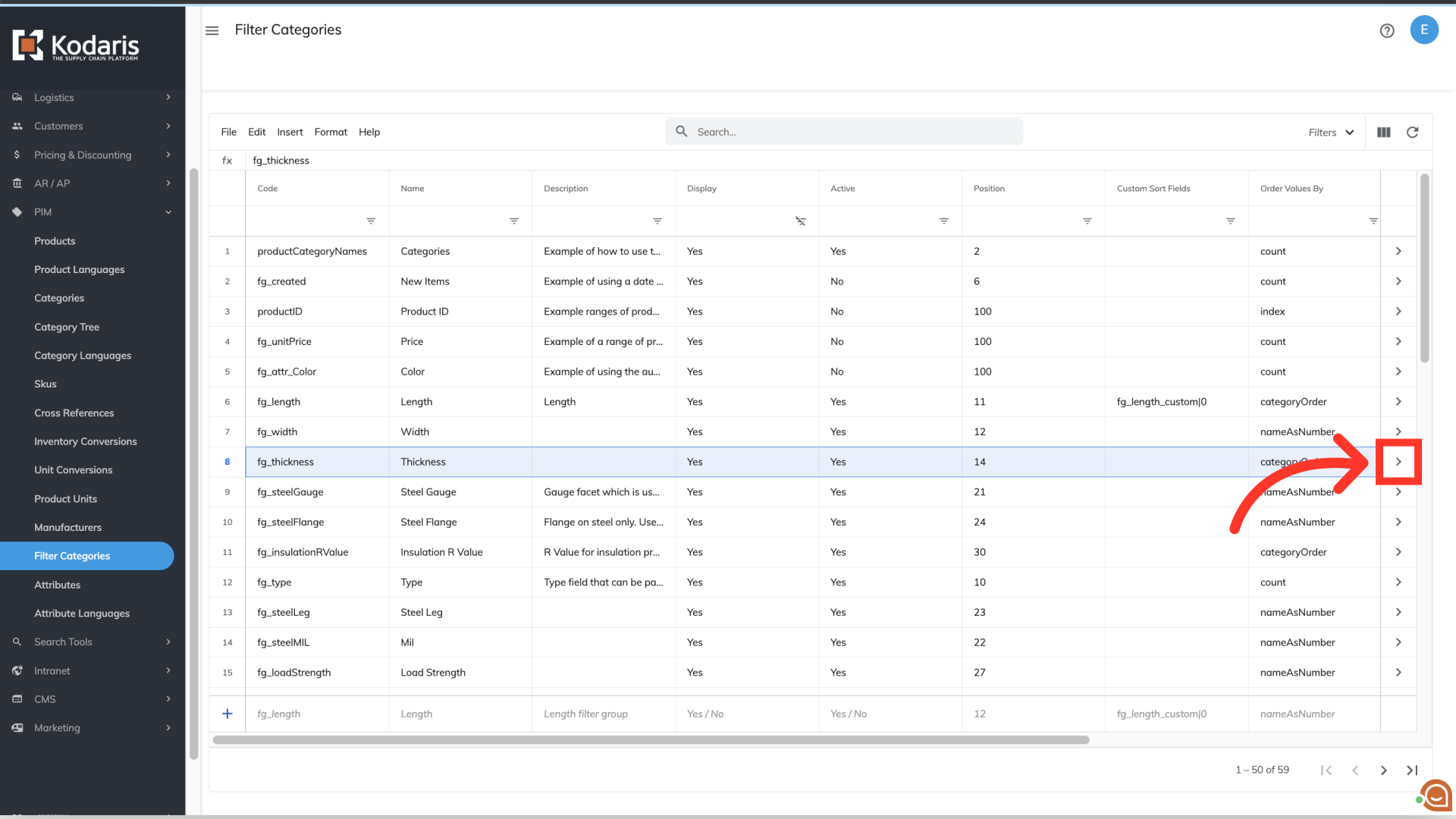Open details arrow for fg_thickness row

point(1398,462)
